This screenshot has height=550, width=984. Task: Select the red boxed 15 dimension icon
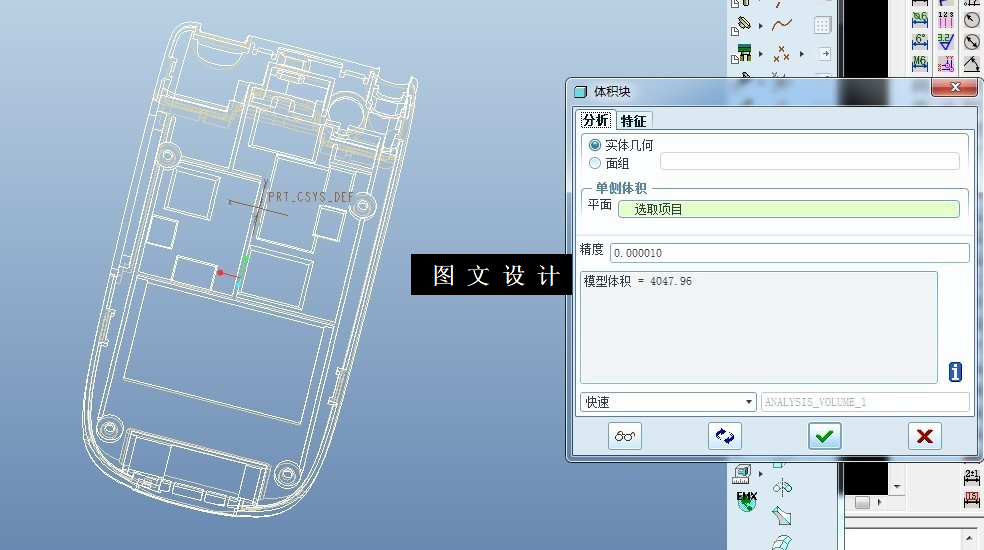(971, 499)
